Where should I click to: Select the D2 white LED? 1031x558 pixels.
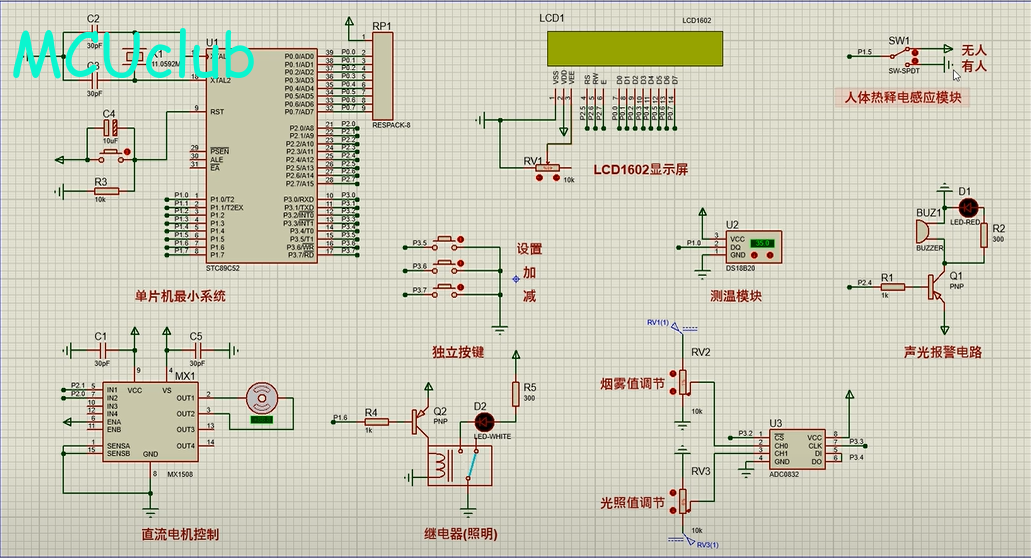[481, 422]
